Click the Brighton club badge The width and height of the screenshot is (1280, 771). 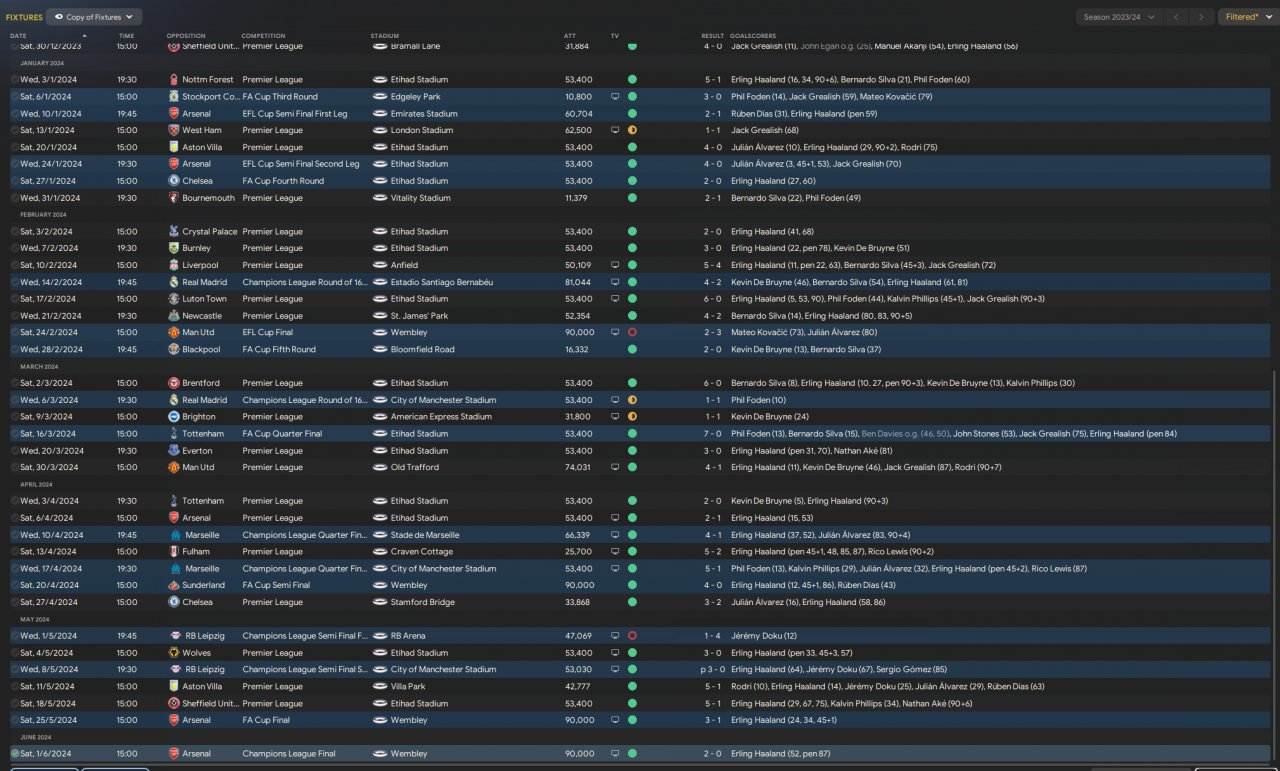coord(174,417)
